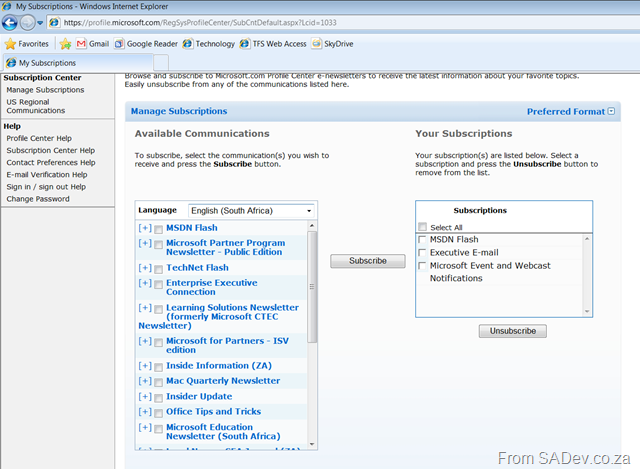Screen dimensions: 640x469
Task: Click Available Communications scroll-down arrow
Action: [x=312, y=444]
